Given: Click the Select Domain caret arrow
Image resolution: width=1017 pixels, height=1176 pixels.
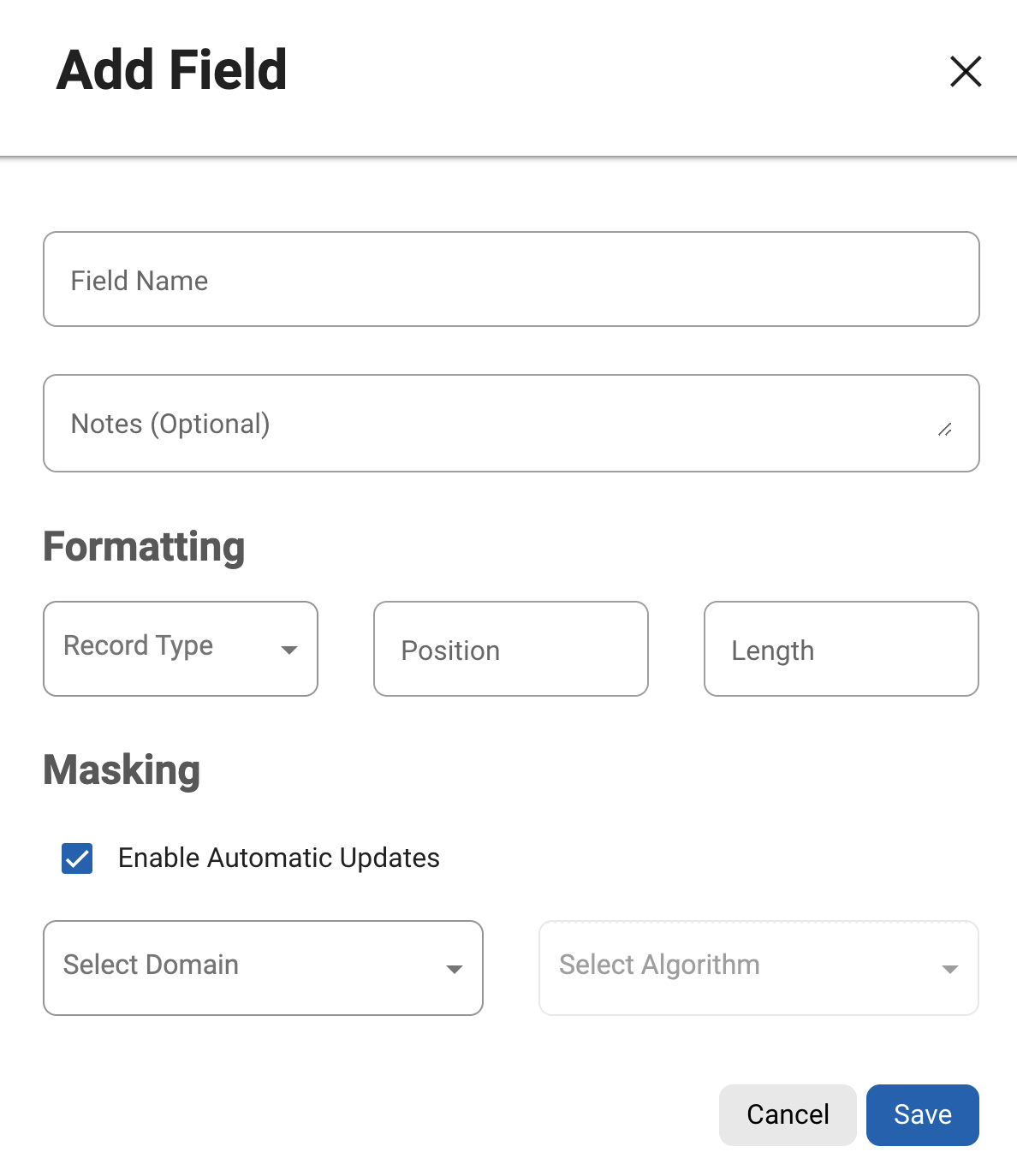Looking at the screenshot, I should pyautogui.click(x=455, y=969).
